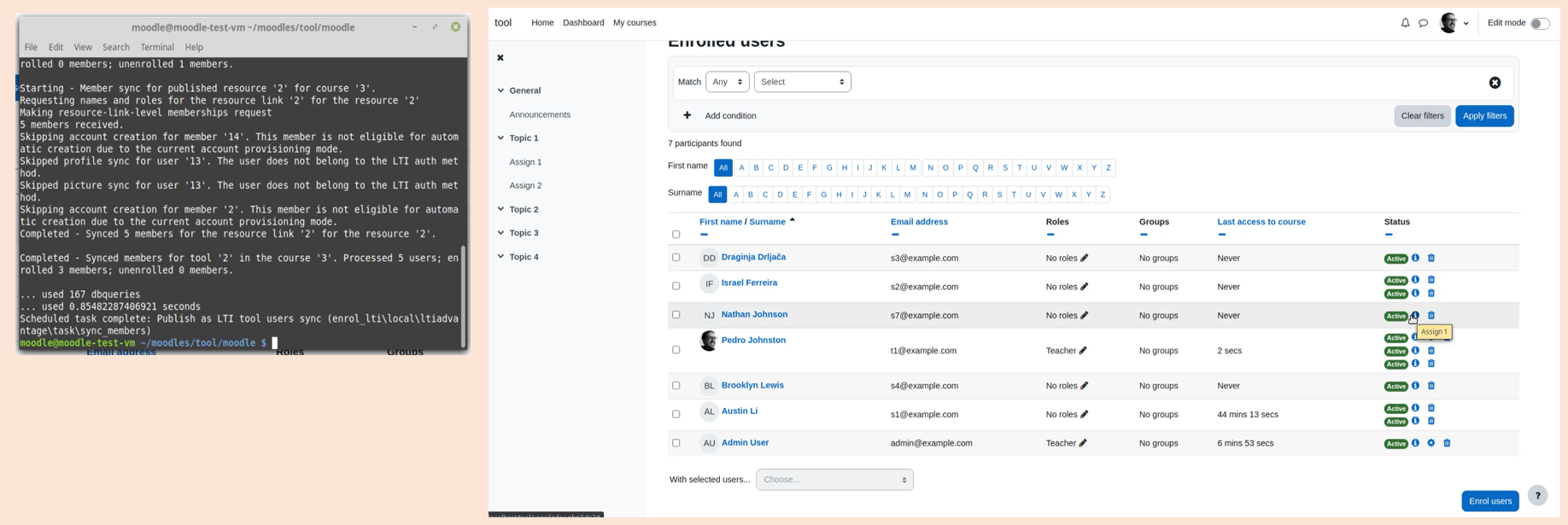This screenshot has width=1568, height=525.
Task: Show enrolment info for Draginja Drljača
Action: [1415, 258]
